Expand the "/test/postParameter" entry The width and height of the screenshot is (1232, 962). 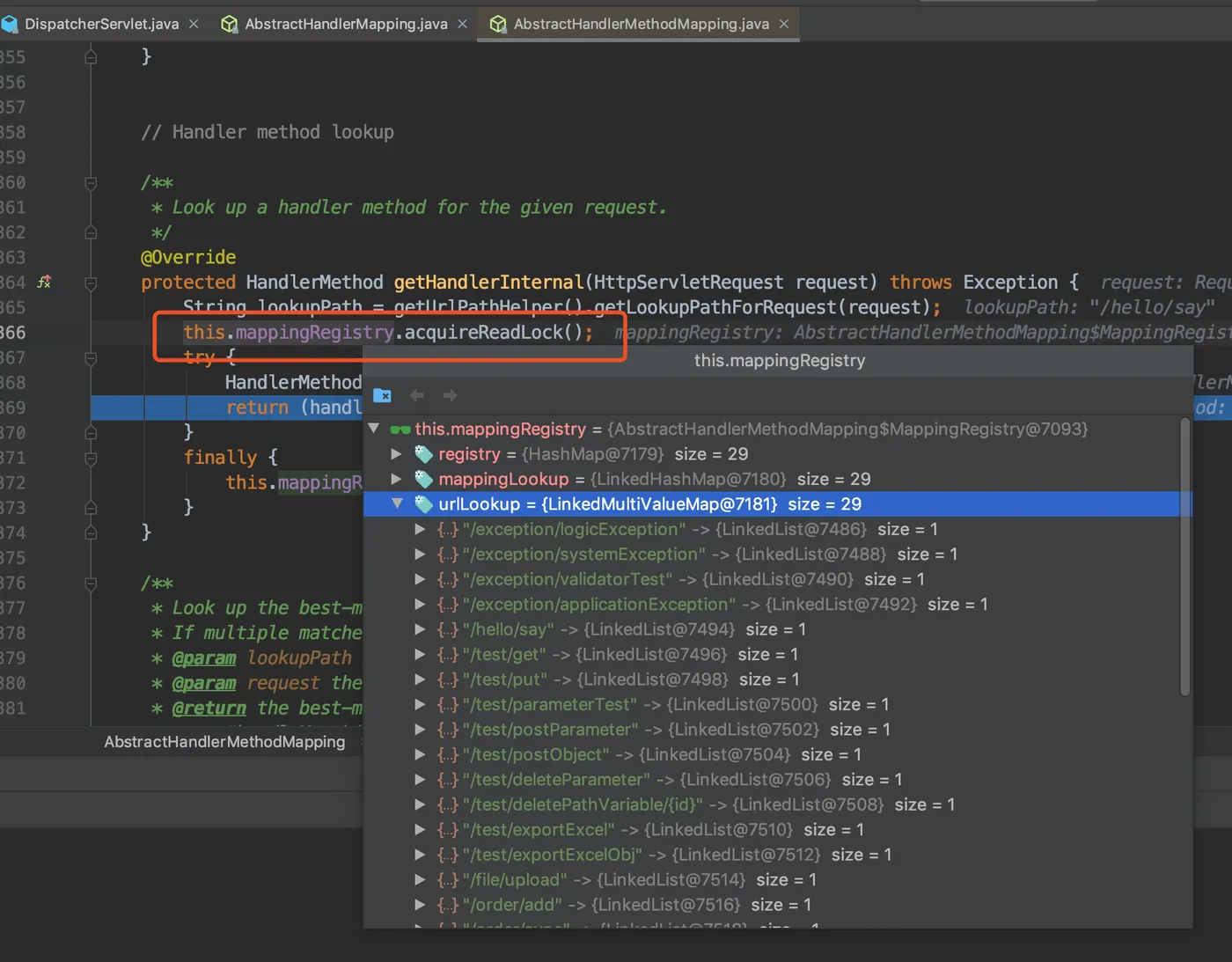click(421, 730)
